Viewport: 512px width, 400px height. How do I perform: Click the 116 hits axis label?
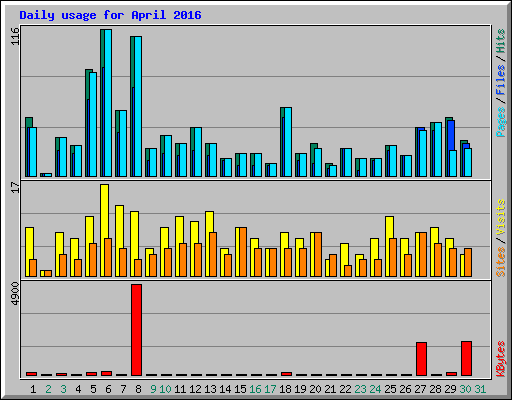coord(15,36)
